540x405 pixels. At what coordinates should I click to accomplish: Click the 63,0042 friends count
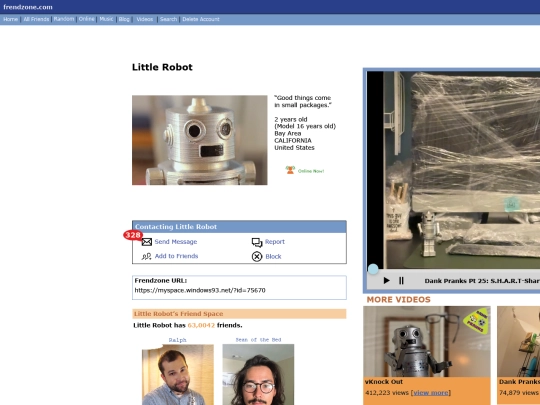click(x=201, y=325)
